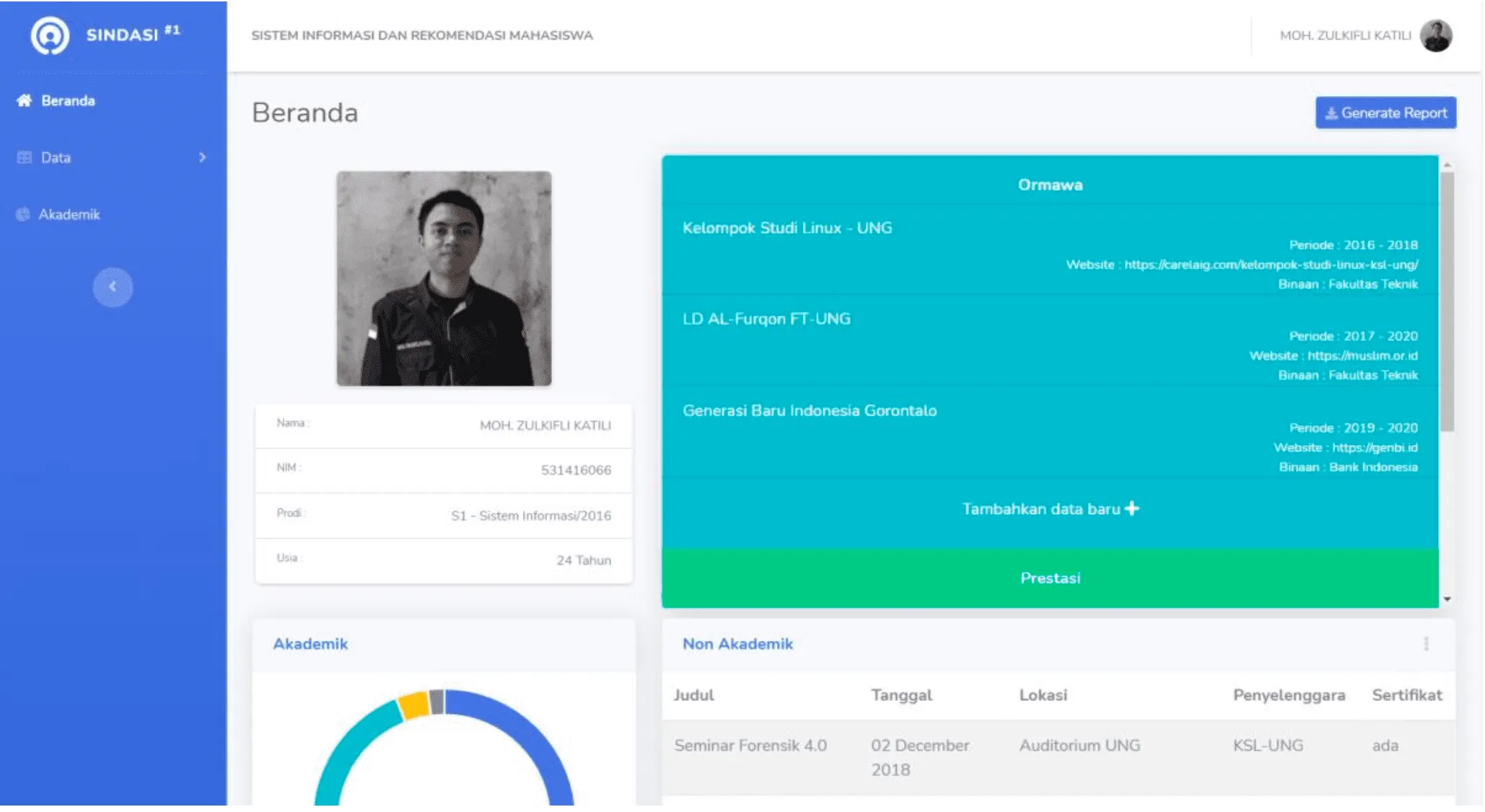Click the Data table icon in sidebar
The height and width of the screenshot is (812, 1485).
tap(25, 157)
